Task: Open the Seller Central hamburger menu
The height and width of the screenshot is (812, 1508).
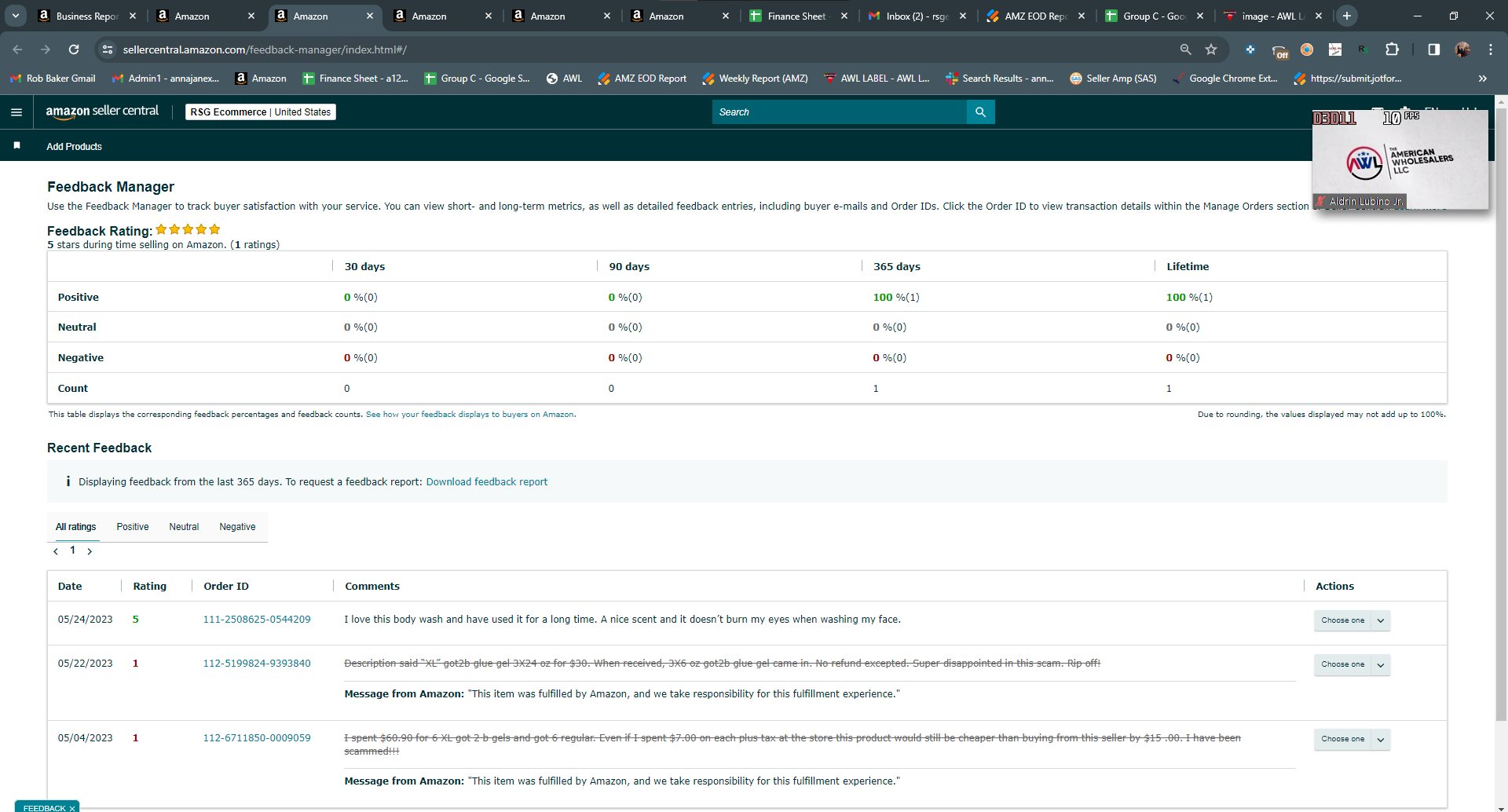Action: click(16, 112)
